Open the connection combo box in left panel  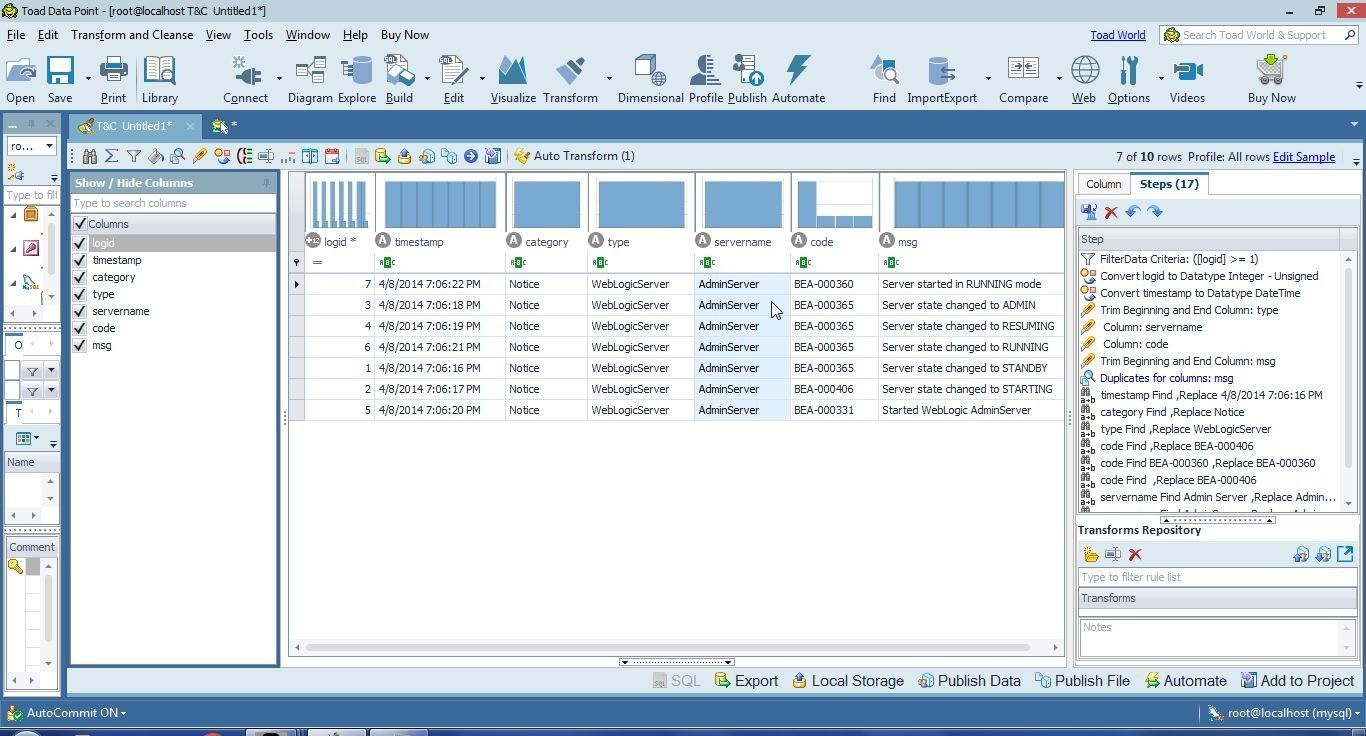[x=32, y=146]
